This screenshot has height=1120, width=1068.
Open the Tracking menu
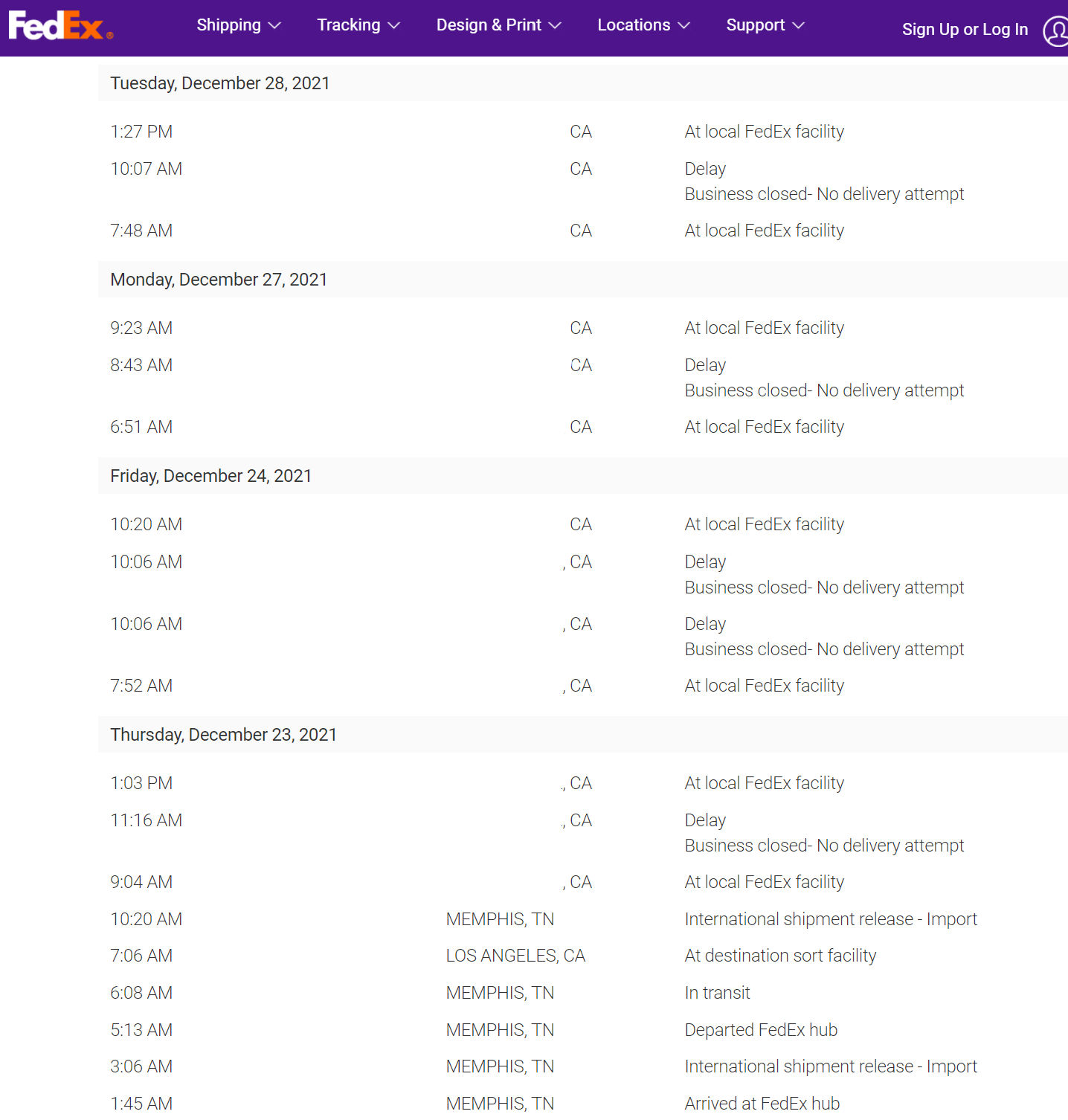tap(348, 25)
